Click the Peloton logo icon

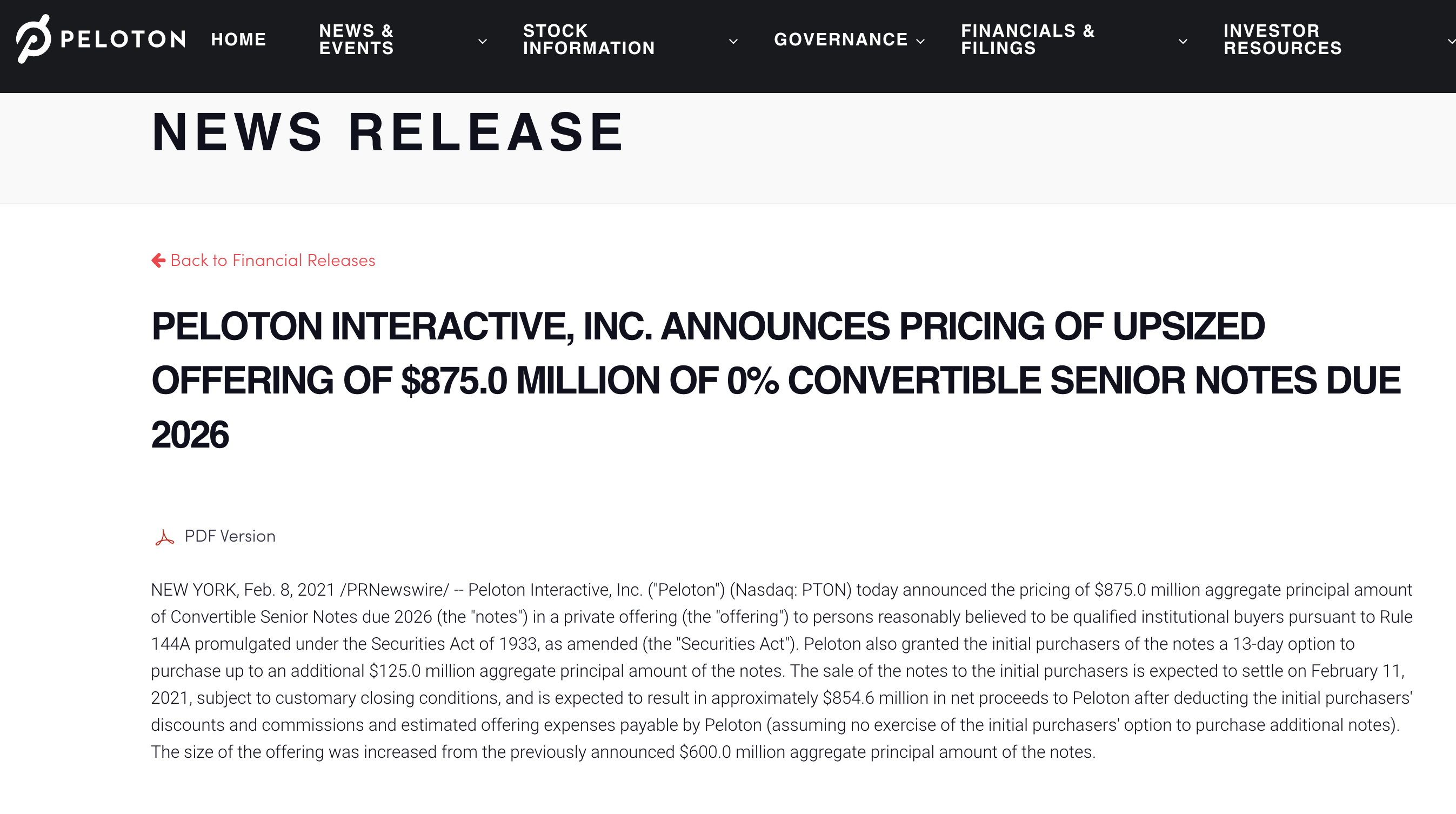pyautogui.click(x=34, y=38)
